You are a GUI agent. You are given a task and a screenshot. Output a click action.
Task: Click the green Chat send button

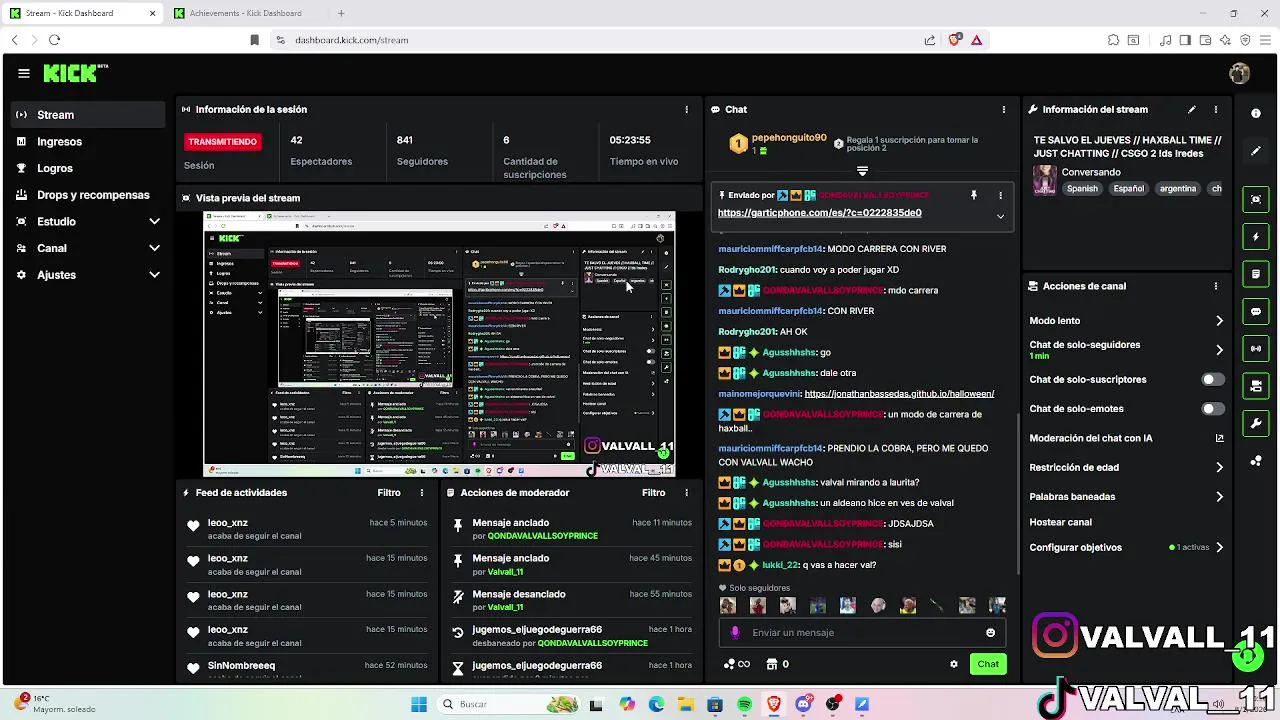tap(988, 664)
